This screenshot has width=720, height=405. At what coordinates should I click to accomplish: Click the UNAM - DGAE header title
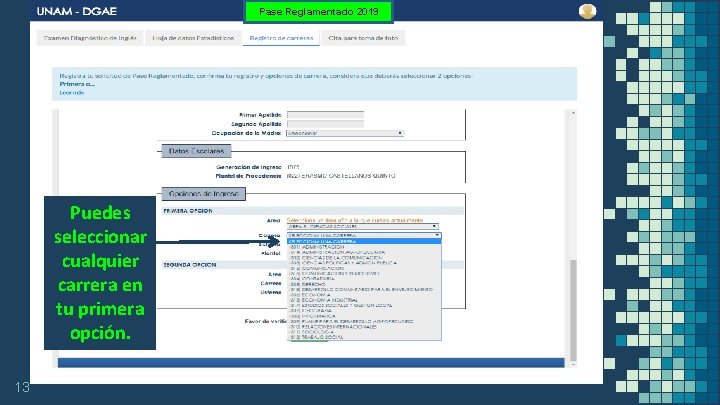coord(77,11)
